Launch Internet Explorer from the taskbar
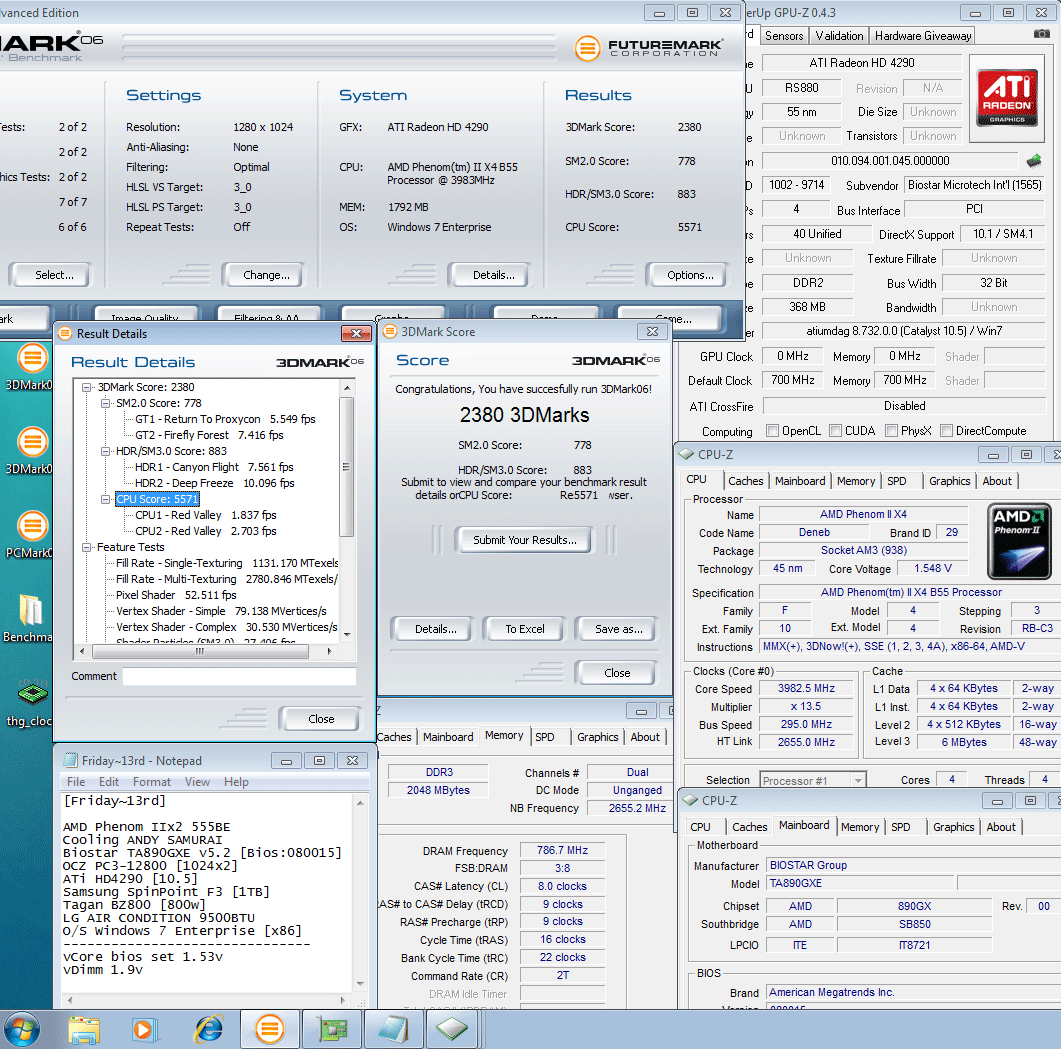Screen dimensions: 1061x1049 click(208, 1027)
